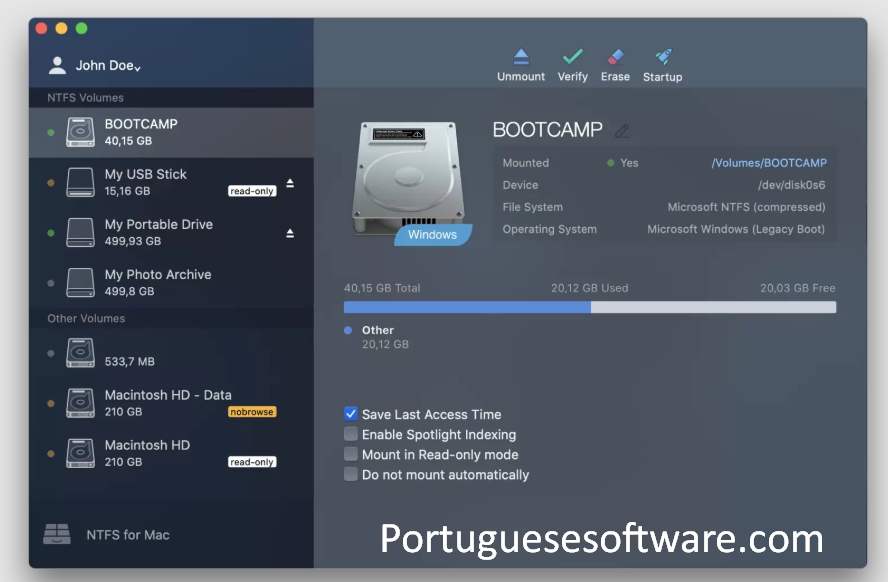Click the blue Other legend dot
Viewport: 888px width, 582px height.
coord(348,330)
